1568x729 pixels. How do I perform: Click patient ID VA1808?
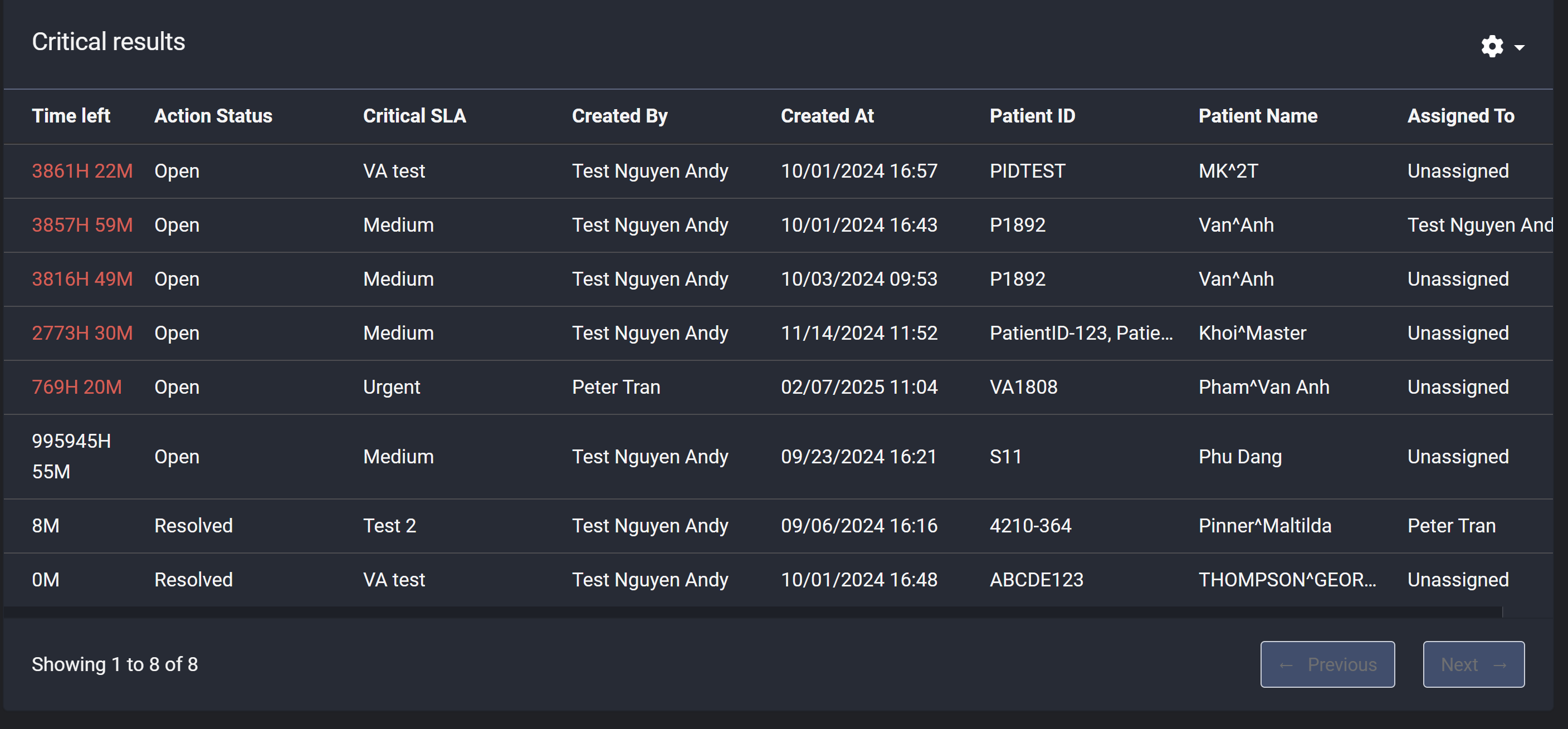1023,388
